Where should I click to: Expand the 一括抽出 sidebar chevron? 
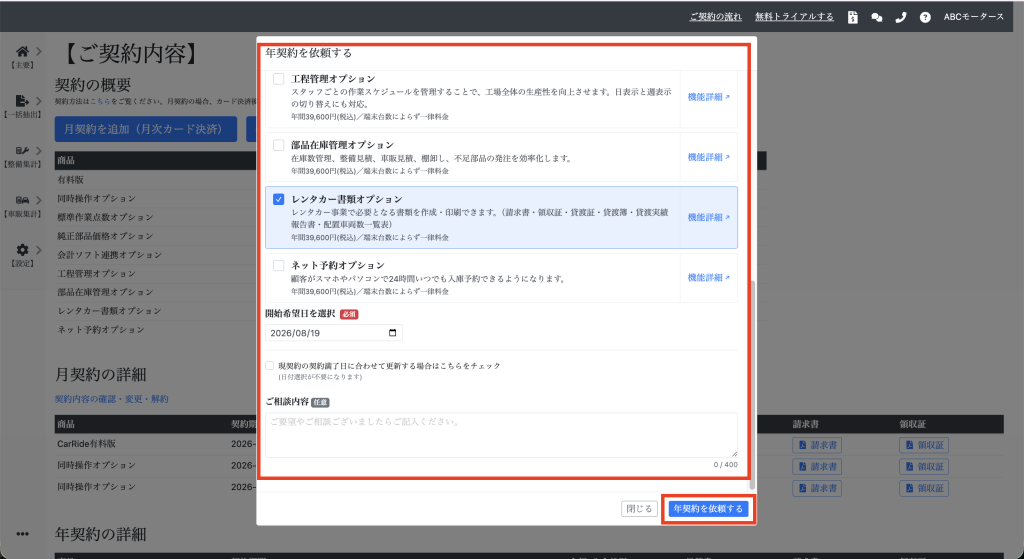coord(39,101)
